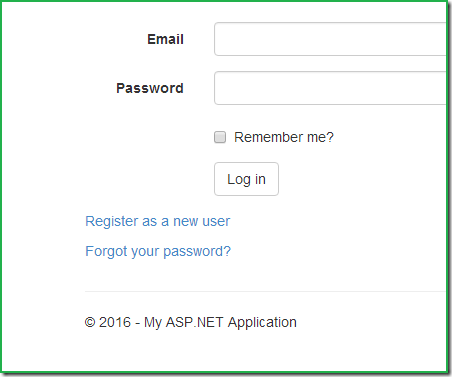
Task: Submit the form using Log in
Action: [246, 179]
